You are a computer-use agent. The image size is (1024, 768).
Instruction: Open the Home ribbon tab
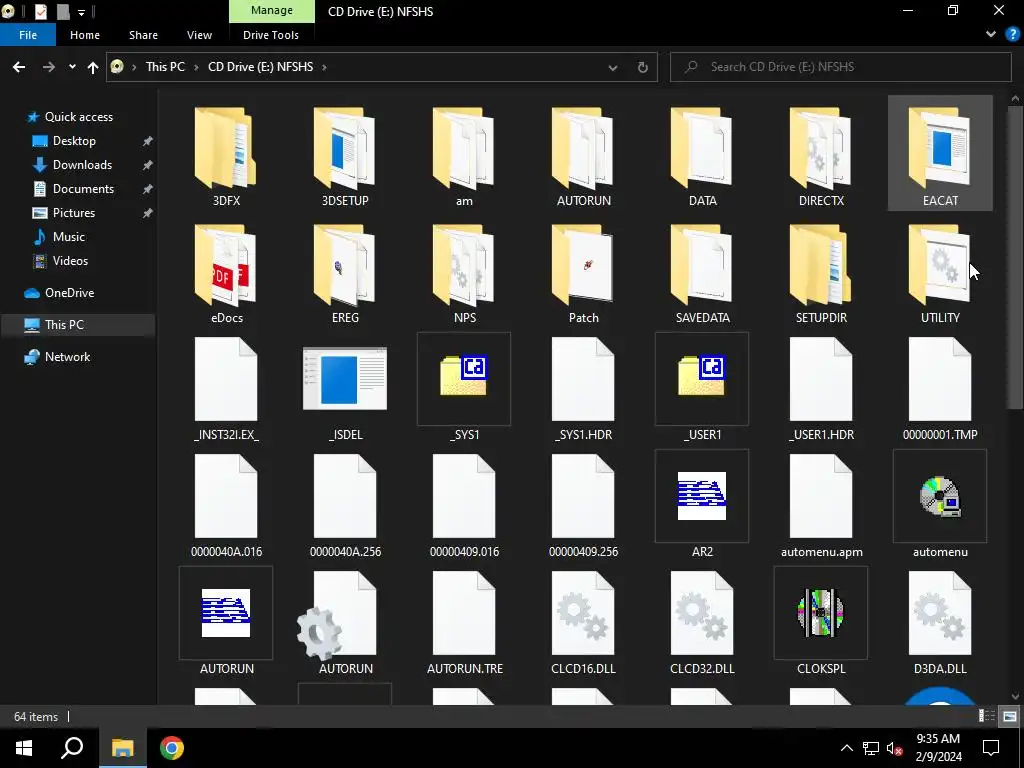[x=85, y=35]
